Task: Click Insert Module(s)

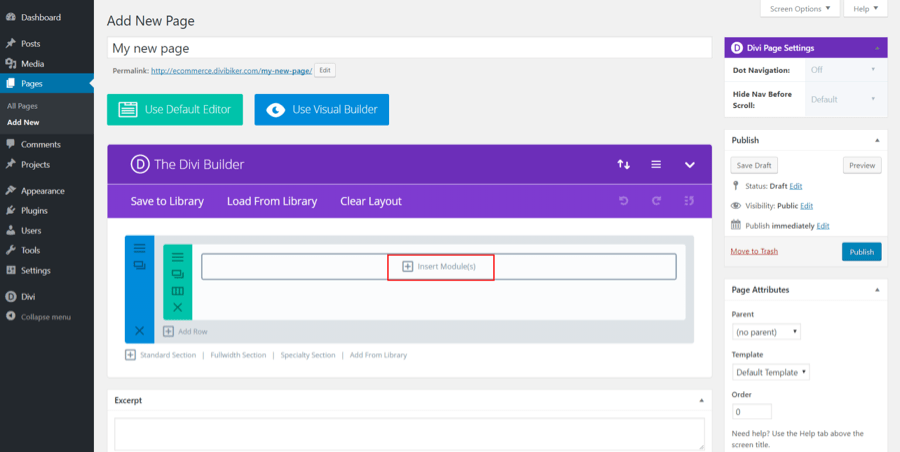Action: [x=439, y=266]
